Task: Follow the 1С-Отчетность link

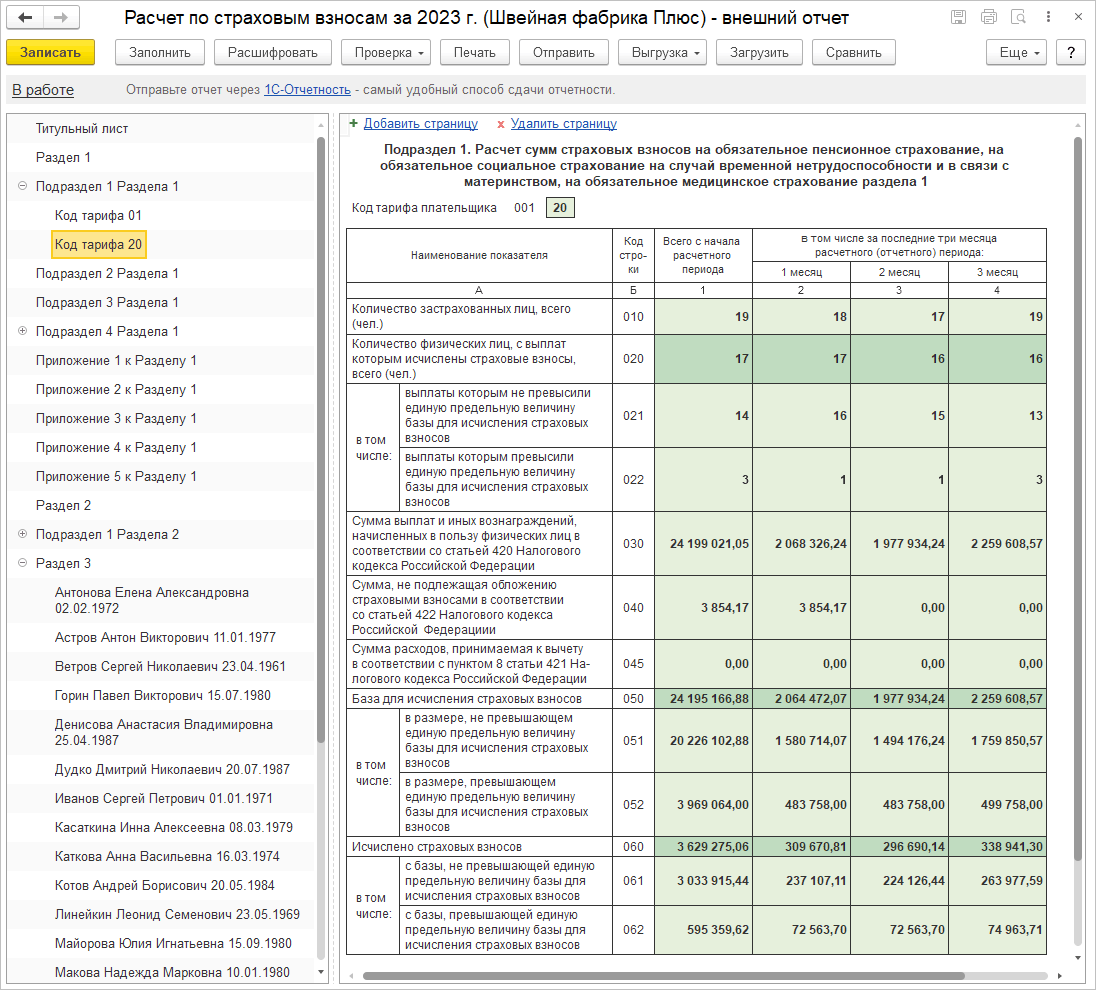Action: (x=307, y=90)
